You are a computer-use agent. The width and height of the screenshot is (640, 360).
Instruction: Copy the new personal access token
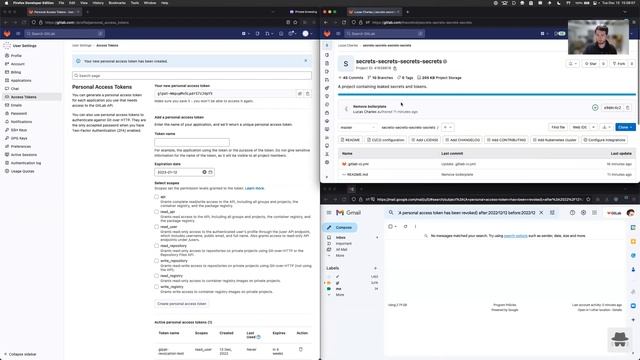307,94
